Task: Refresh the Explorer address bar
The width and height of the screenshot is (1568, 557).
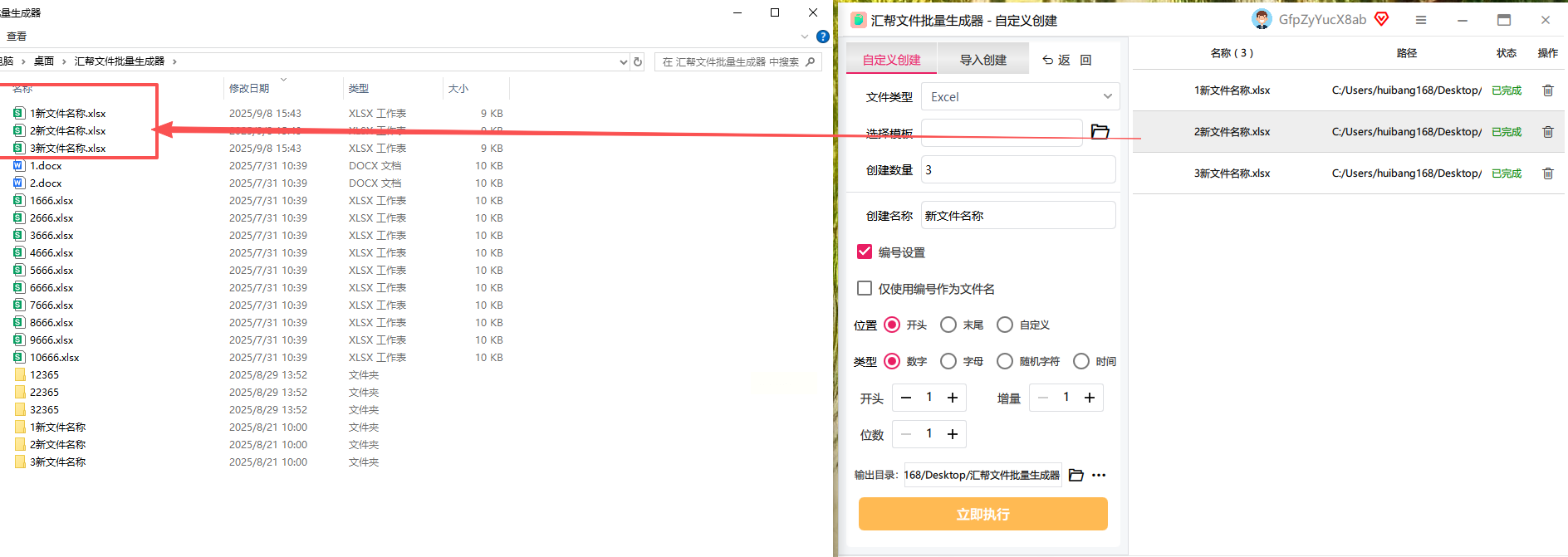Action: (638, 61)
